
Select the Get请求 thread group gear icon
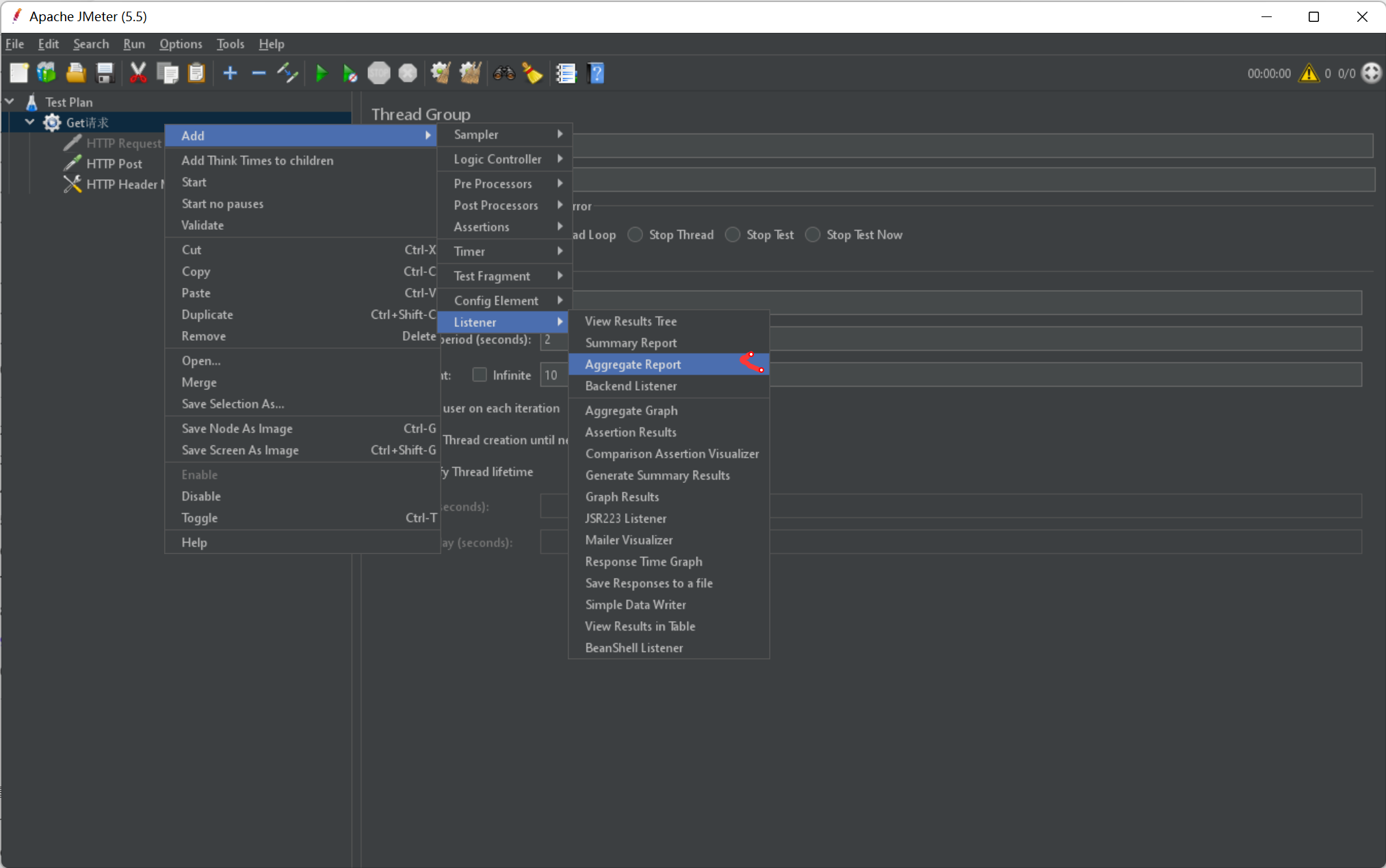(x=52, y=122)
